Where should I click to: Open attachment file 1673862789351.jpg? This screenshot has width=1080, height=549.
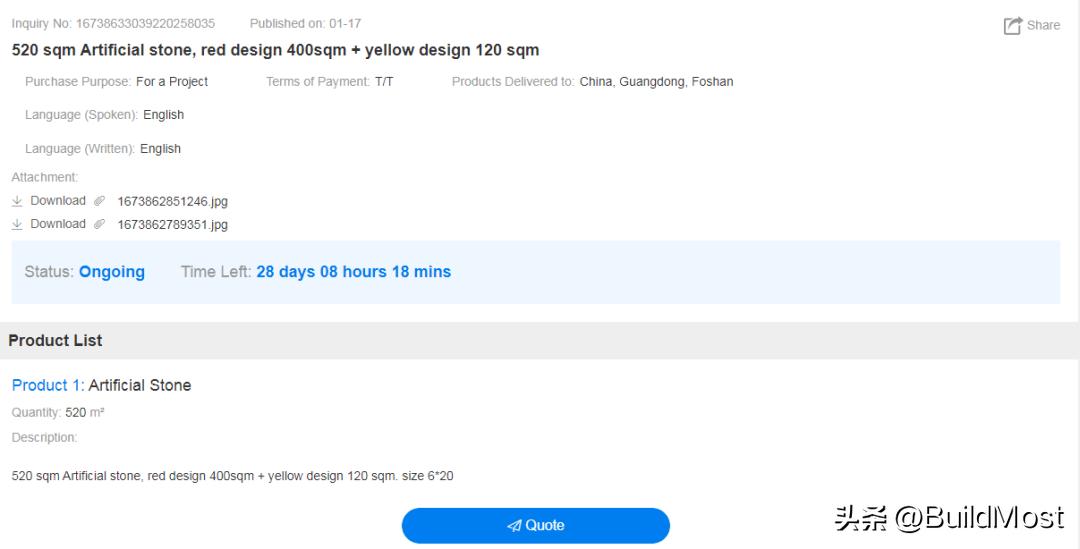tap(172, 225)
